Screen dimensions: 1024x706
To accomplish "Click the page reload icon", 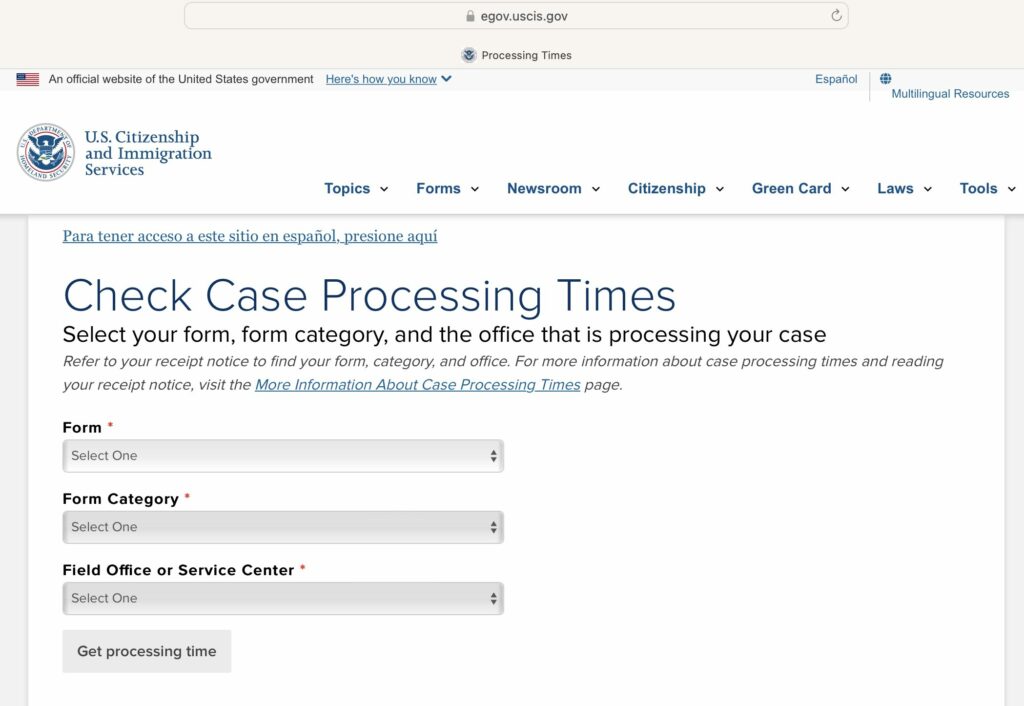I will click(x=835, y=15).
